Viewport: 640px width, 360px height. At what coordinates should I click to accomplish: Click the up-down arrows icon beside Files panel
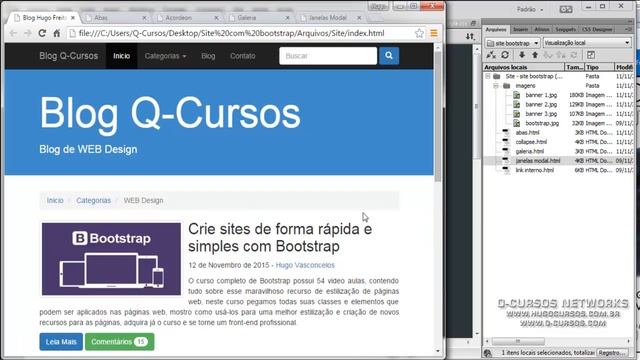(x=470, y=36)
